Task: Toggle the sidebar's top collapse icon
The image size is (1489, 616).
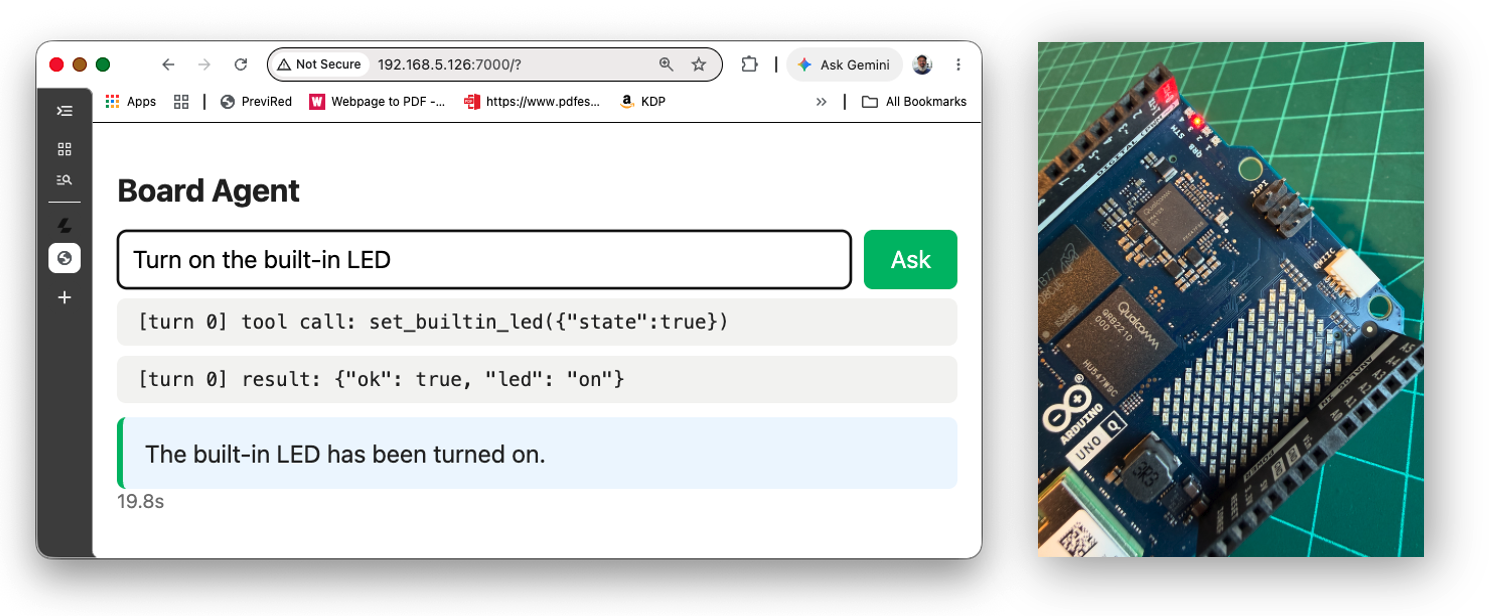Action: [65, 111]
